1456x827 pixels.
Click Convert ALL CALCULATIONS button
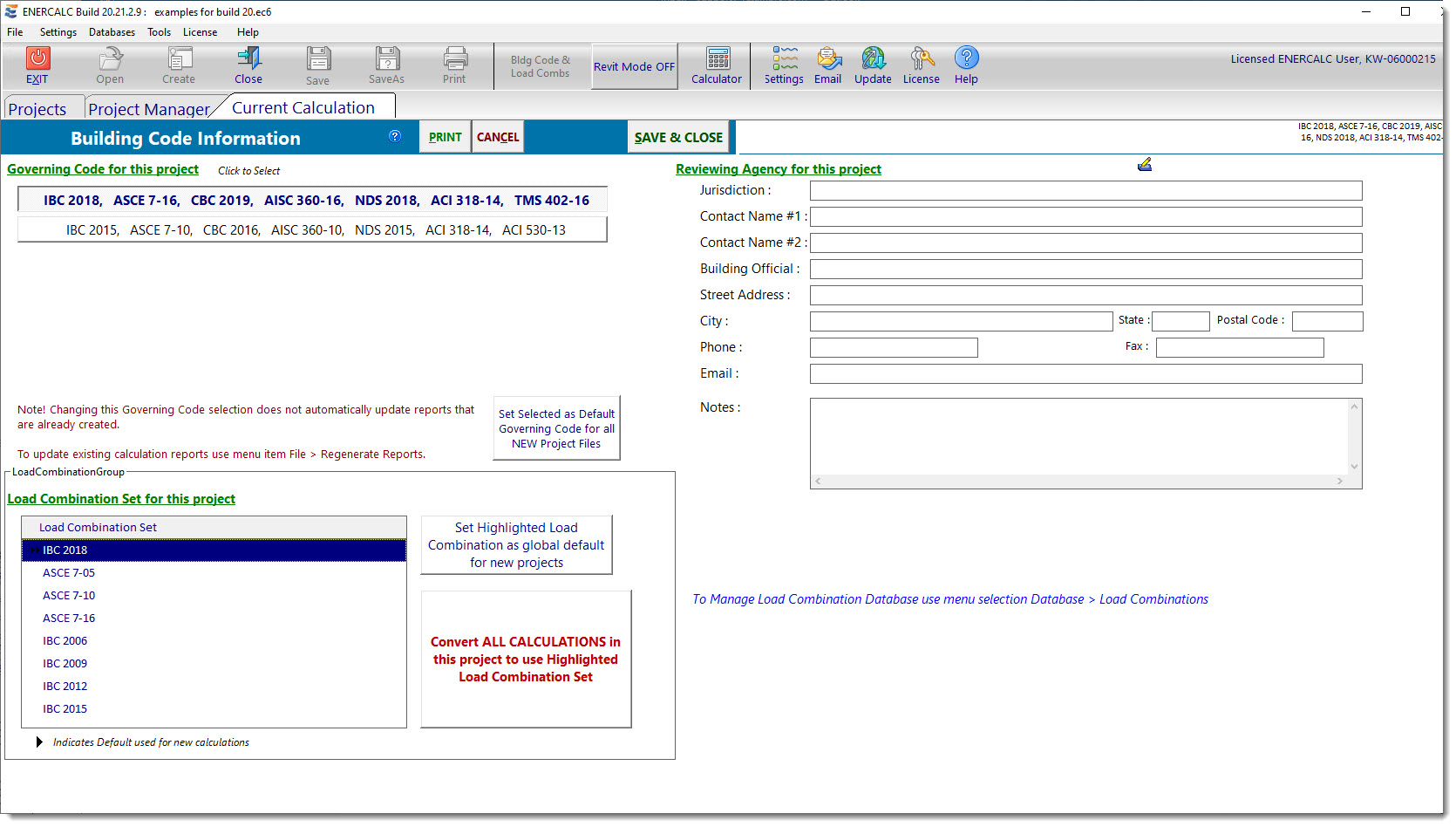tap(526, 659)
